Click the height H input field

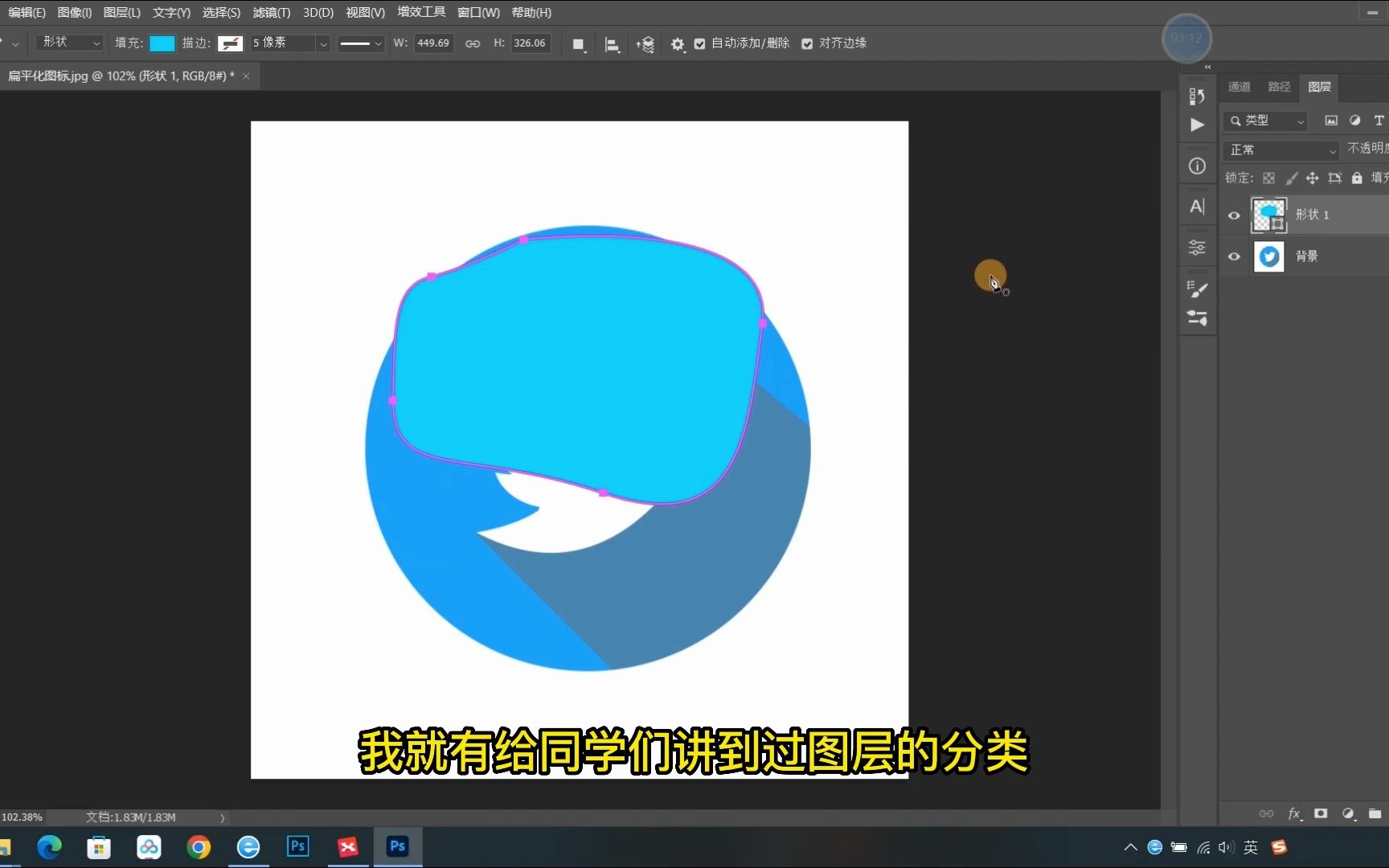[530, 43]
